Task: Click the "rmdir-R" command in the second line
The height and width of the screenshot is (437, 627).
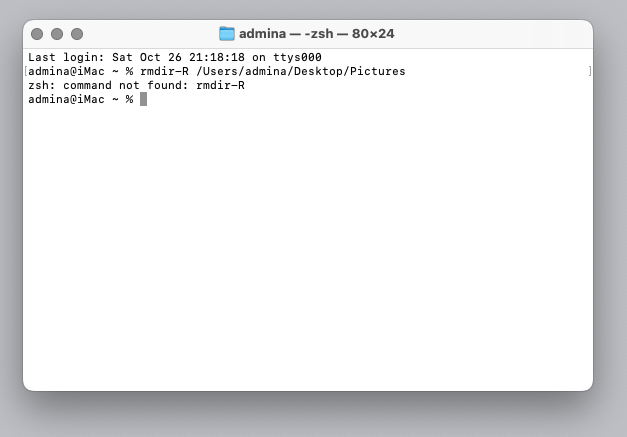Action: [165, 72]
